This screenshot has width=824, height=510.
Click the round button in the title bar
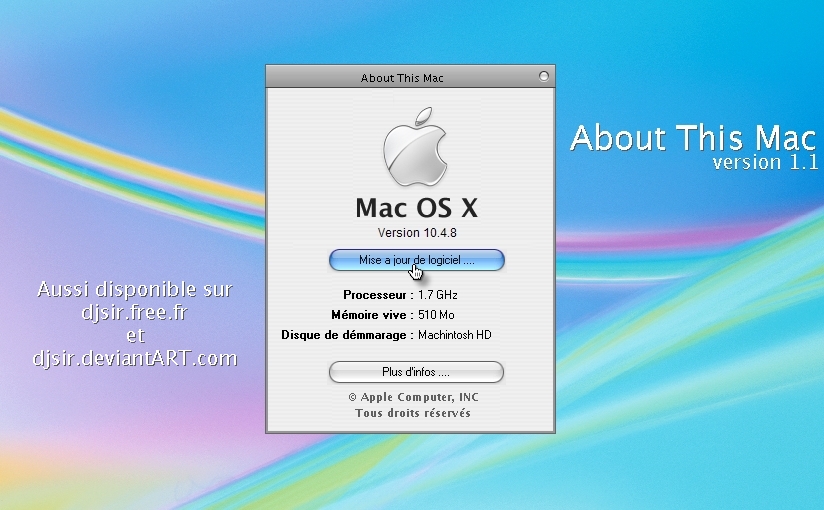(x=544, y=76)
